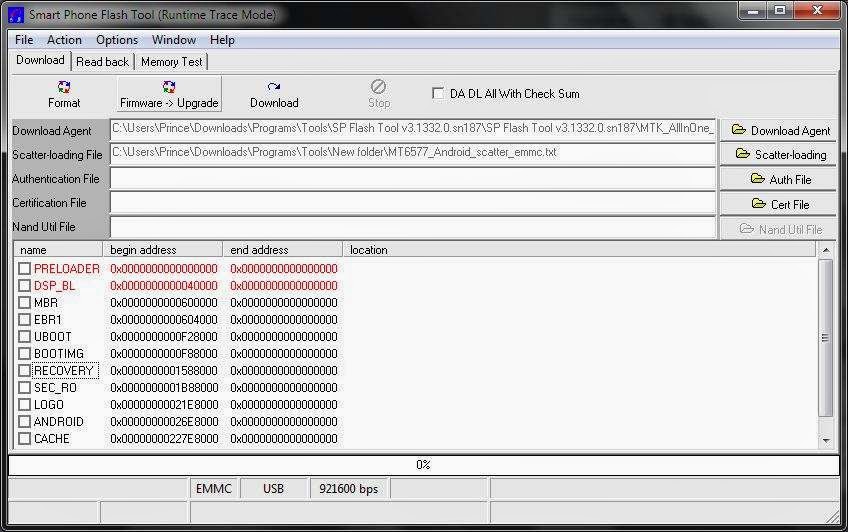This screenshot has width=848, height=532.
Task: Open the Options menu
Action: [x=117, y=40]
